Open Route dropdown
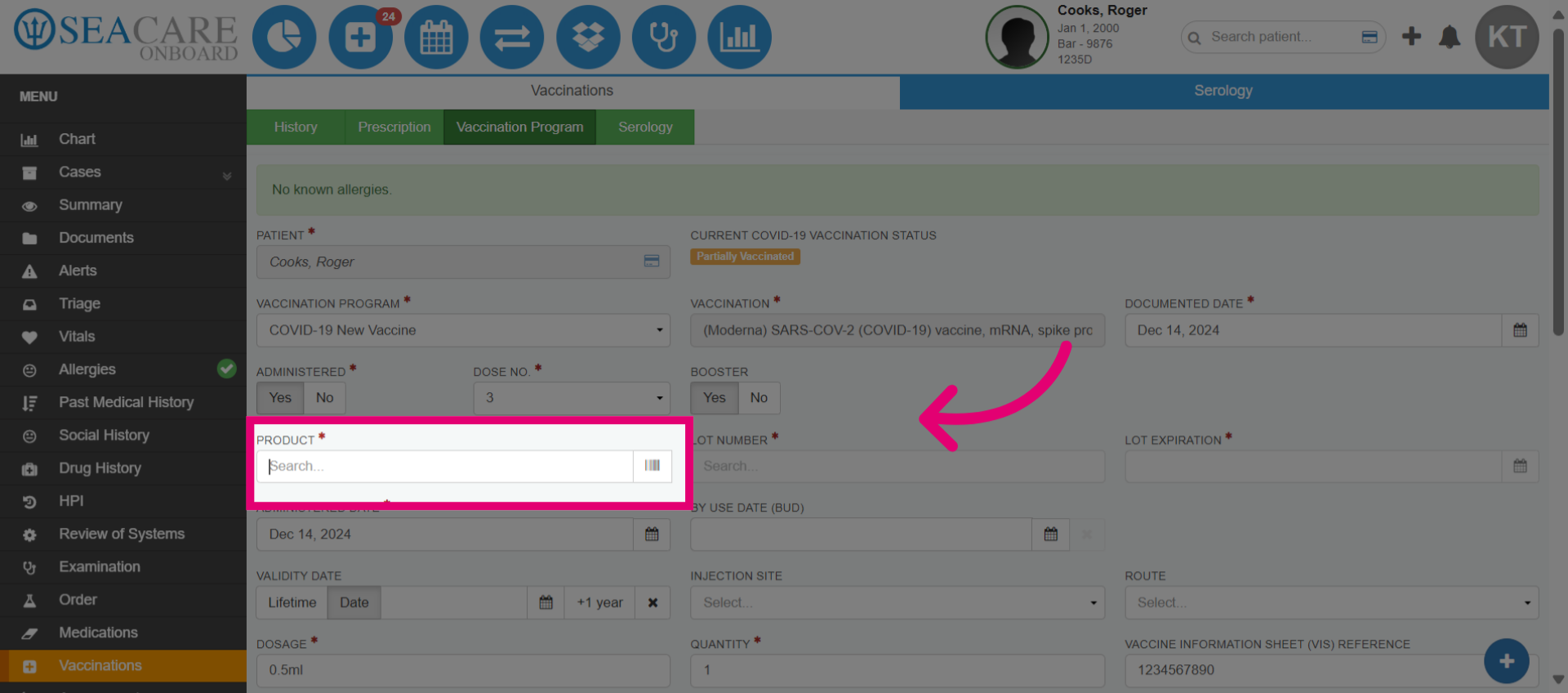The width and height of the screenshot is (1568, 693). click(x=1332, y=602)
